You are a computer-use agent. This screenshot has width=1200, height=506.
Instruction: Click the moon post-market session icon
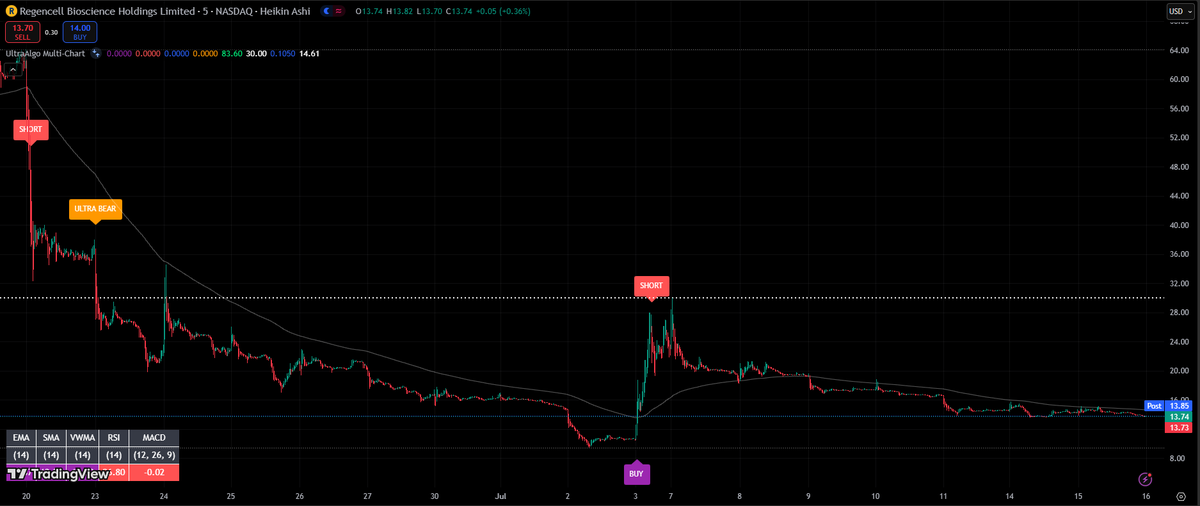coord(326,11)
